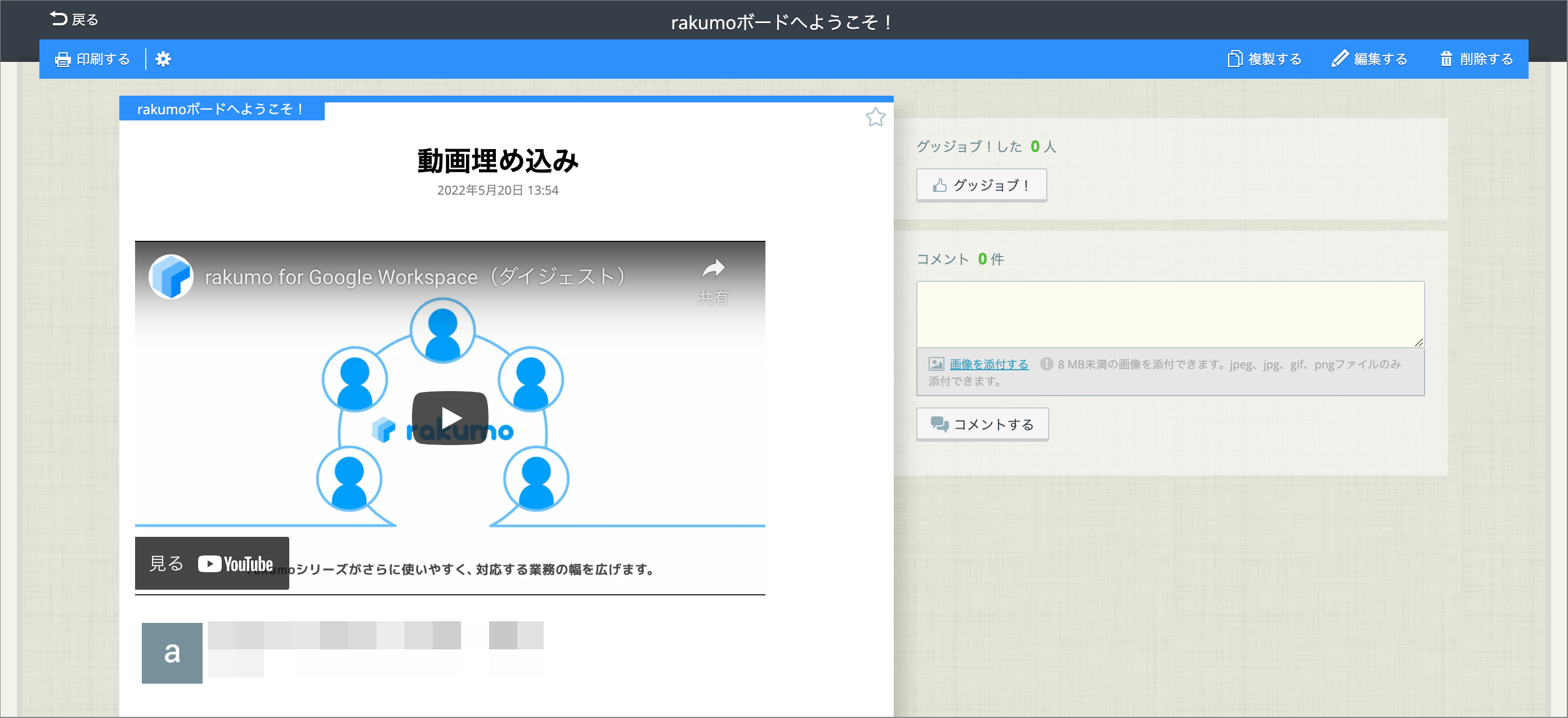Open the rakumo channel logo in the video

tap(171, 277)
